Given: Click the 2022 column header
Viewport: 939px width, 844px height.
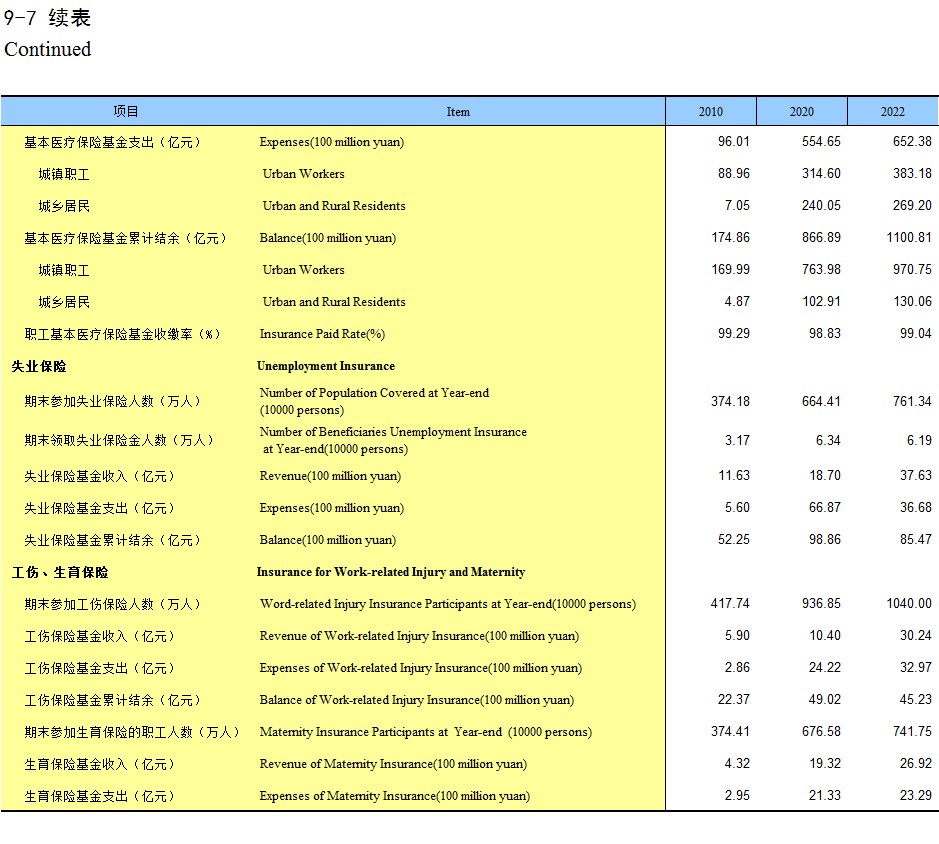Looking at the screenshot, I should [892, 111].
